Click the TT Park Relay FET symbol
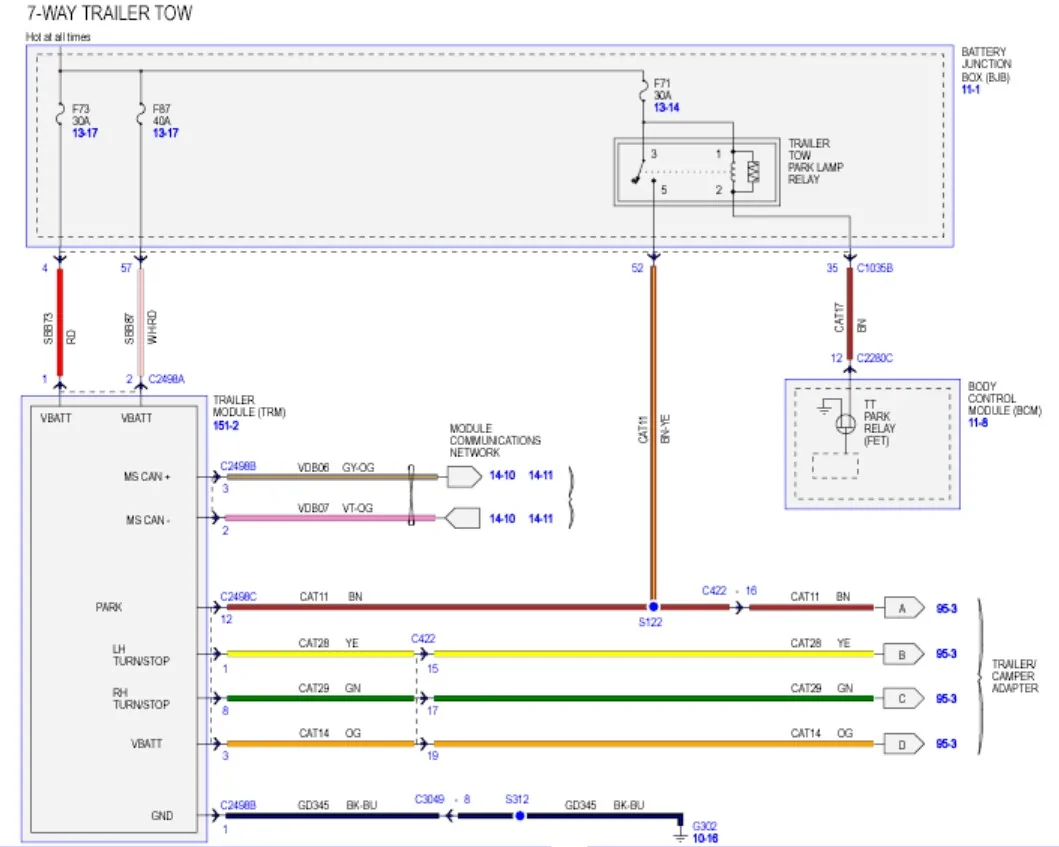The image size is (1059, 847). (x=846, y=424)
